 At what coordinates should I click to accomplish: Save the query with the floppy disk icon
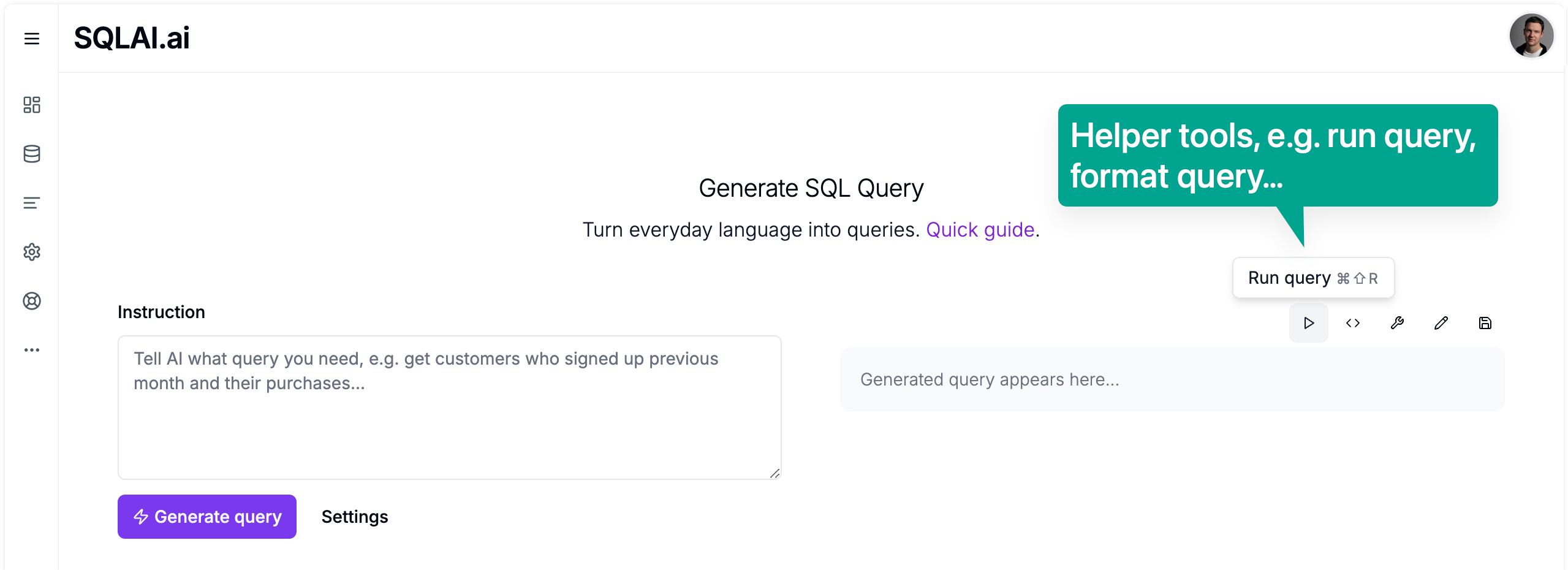[x=1485, y=323]
